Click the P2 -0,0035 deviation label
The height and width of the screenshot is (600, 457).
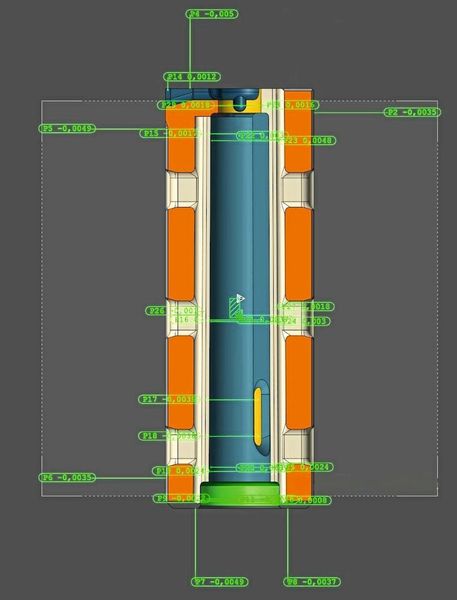[x=412, y=112]
